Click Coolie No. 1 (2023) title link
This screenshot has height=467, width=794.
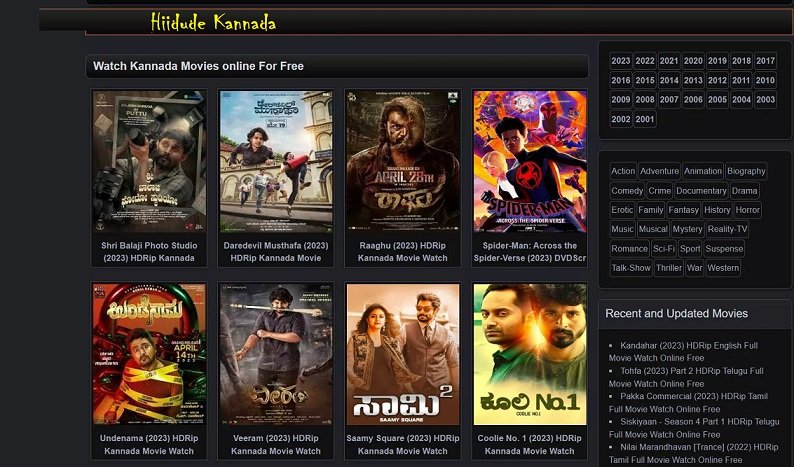click(x=530, y=444)
